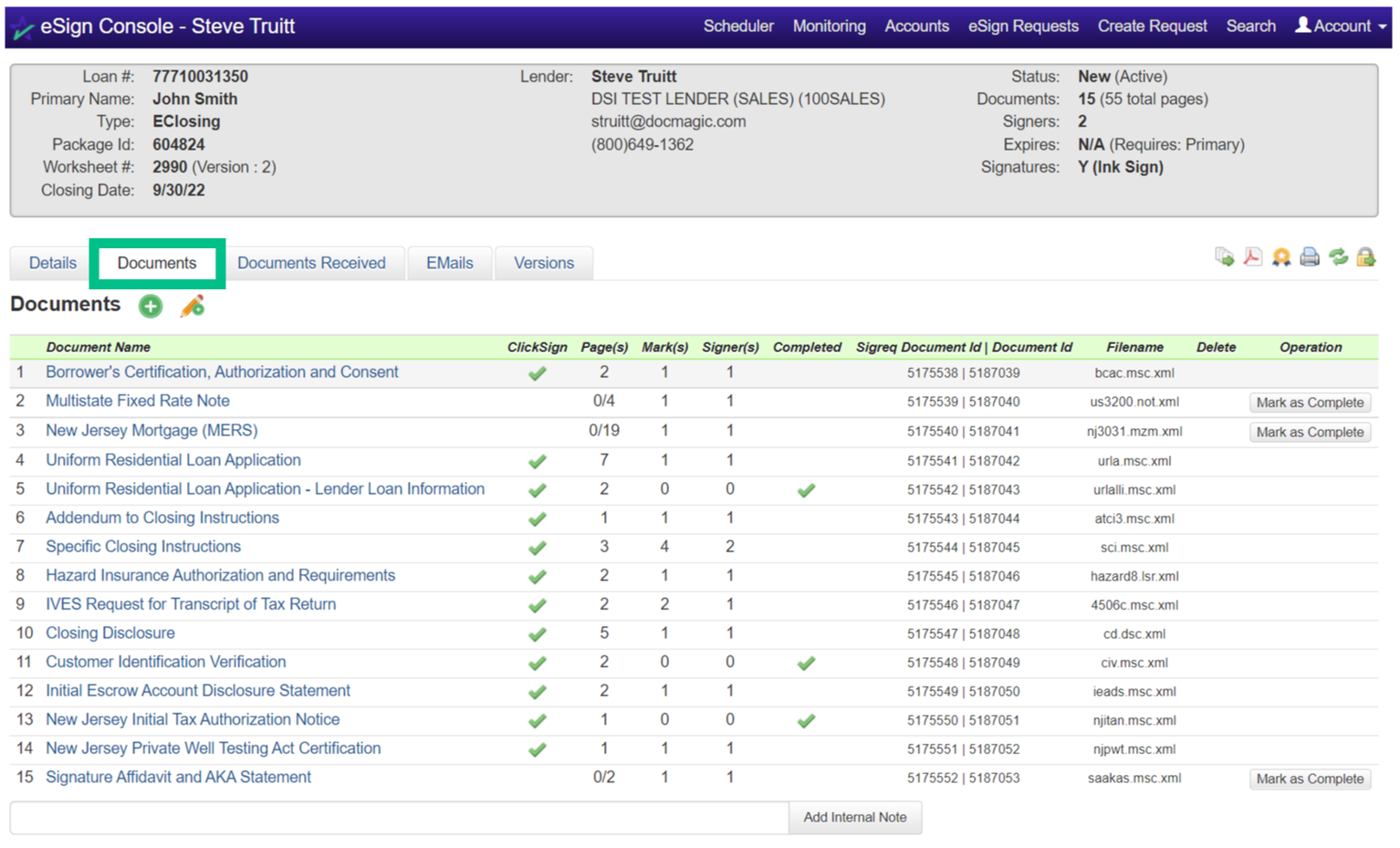Click the orange award ribbon certificate icon

coord(1281,257)
